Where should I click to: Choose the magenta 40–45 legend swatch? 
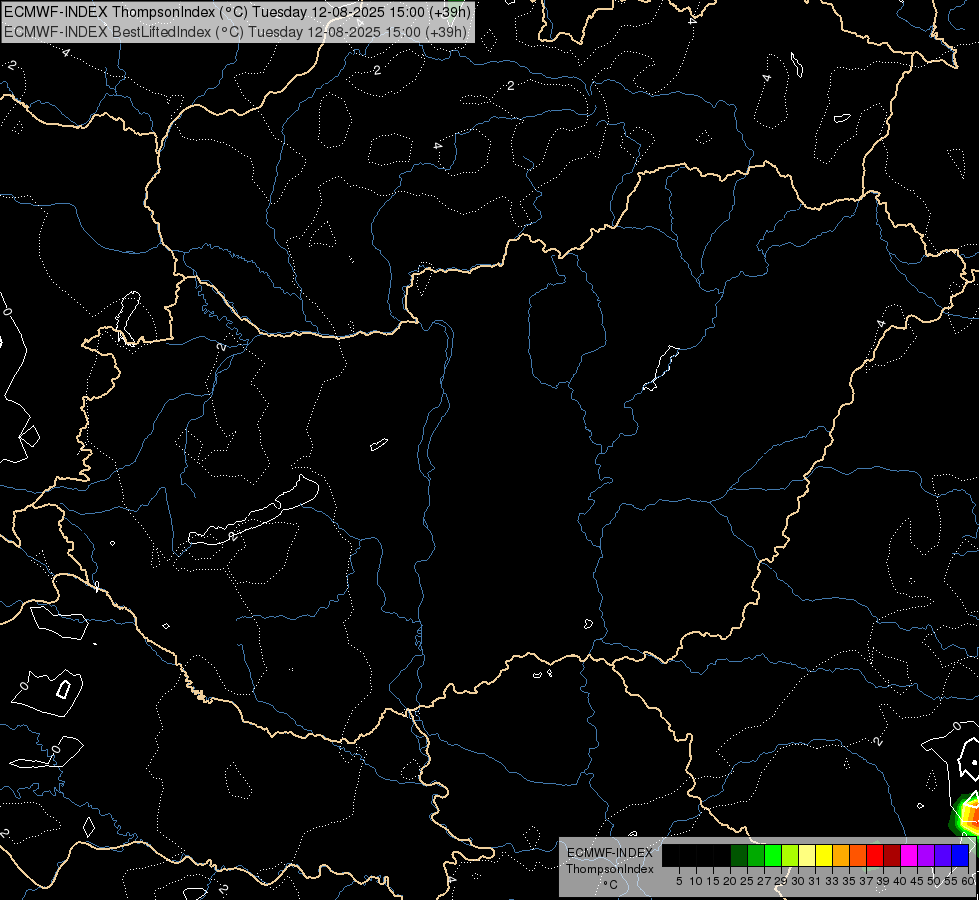(909, 855)
